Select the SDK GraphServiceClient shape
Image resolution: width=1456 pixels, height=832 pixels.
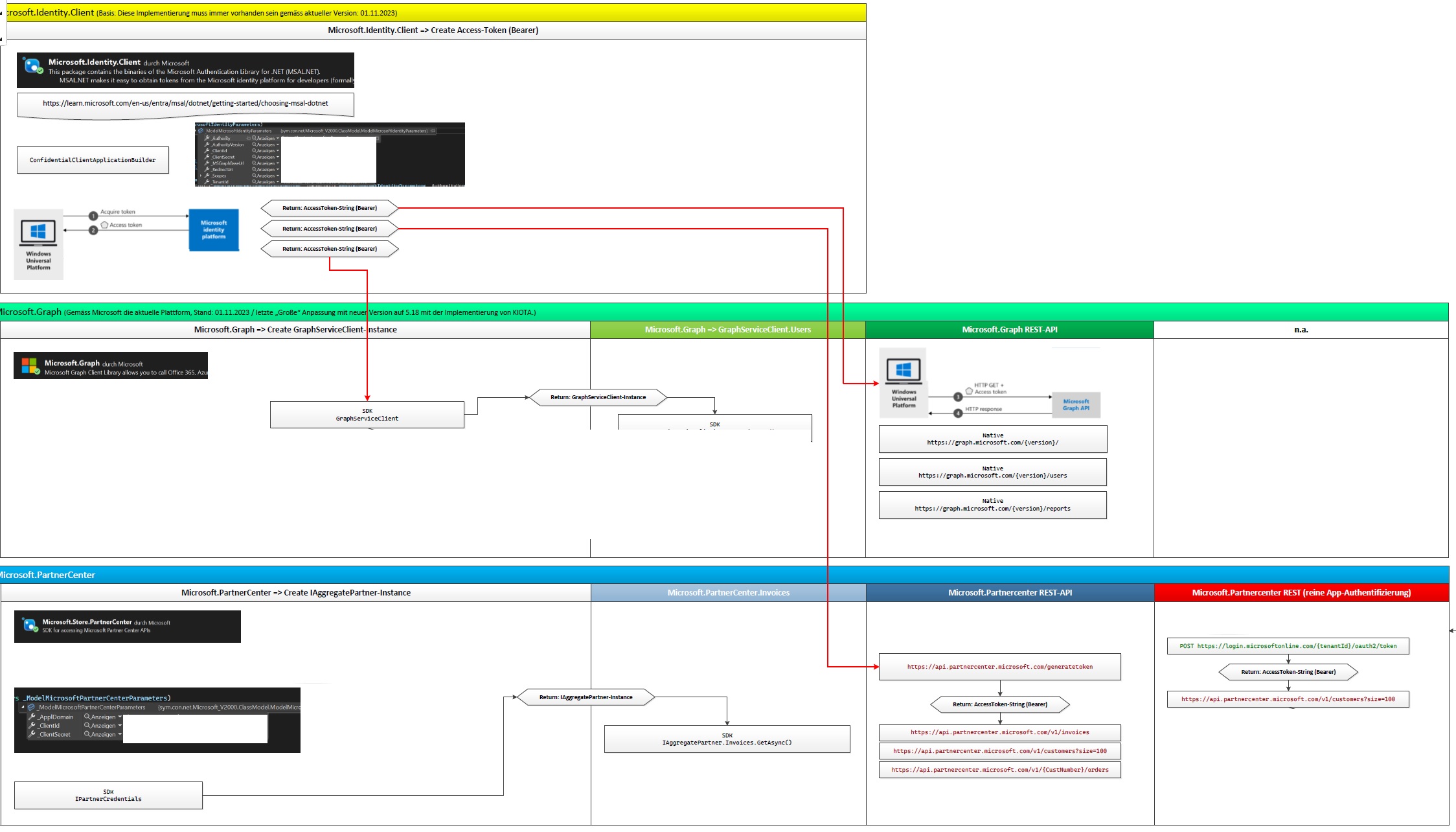click(x=367, y=415)
